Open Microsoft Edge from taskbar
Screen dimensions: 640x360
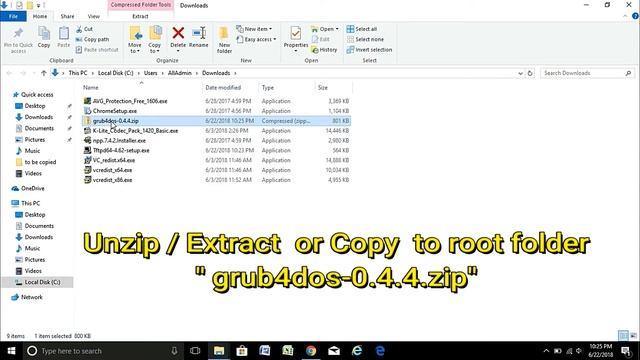coord(380,351)
